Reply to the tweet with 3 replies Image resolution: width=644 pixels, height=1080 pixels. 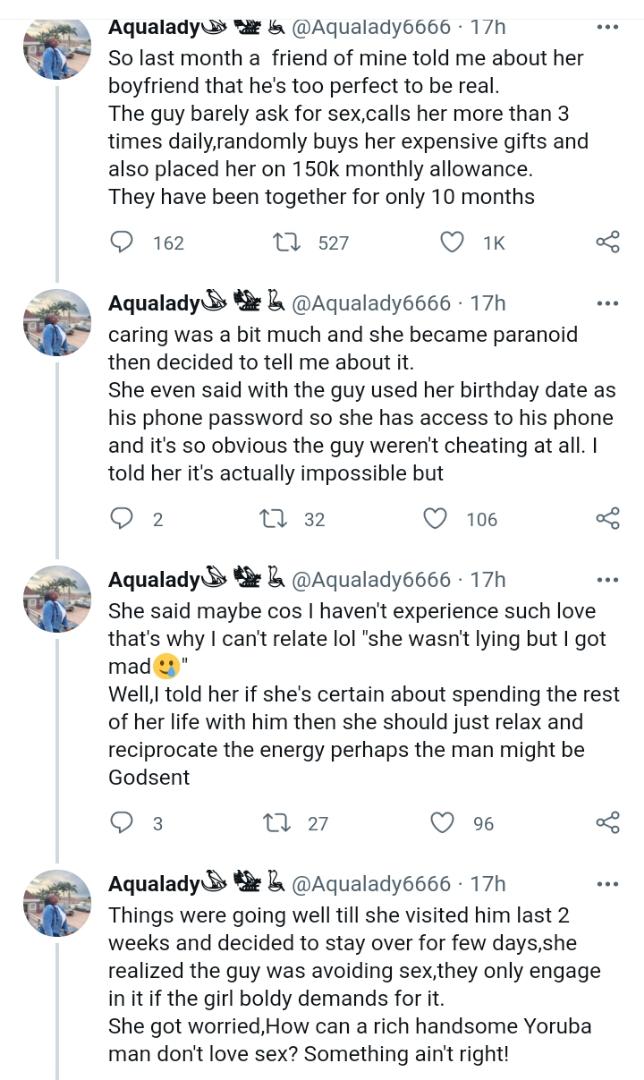point(122,823)
